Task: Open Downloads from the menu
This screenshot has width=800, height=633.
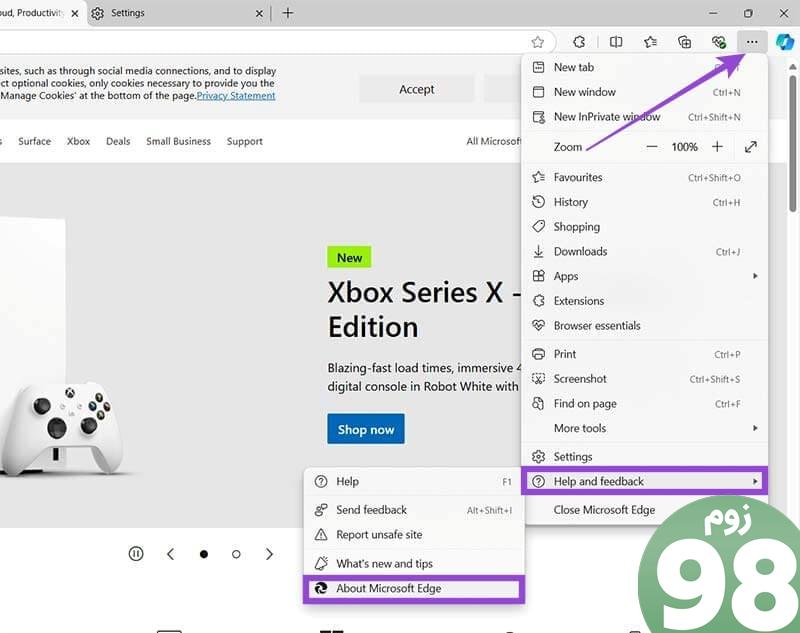Action: (x=645, y=251)
